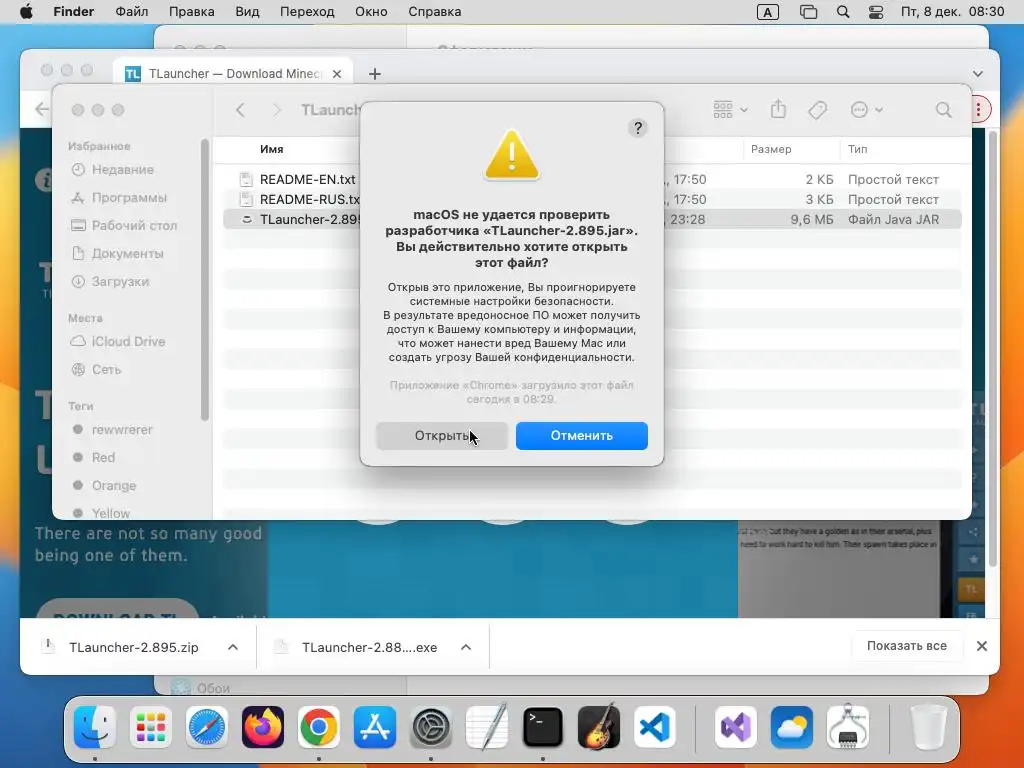This screenshot has width=1024, height=768.
Task: Select README-EN.txt file row
Action: tap(592, 179)
